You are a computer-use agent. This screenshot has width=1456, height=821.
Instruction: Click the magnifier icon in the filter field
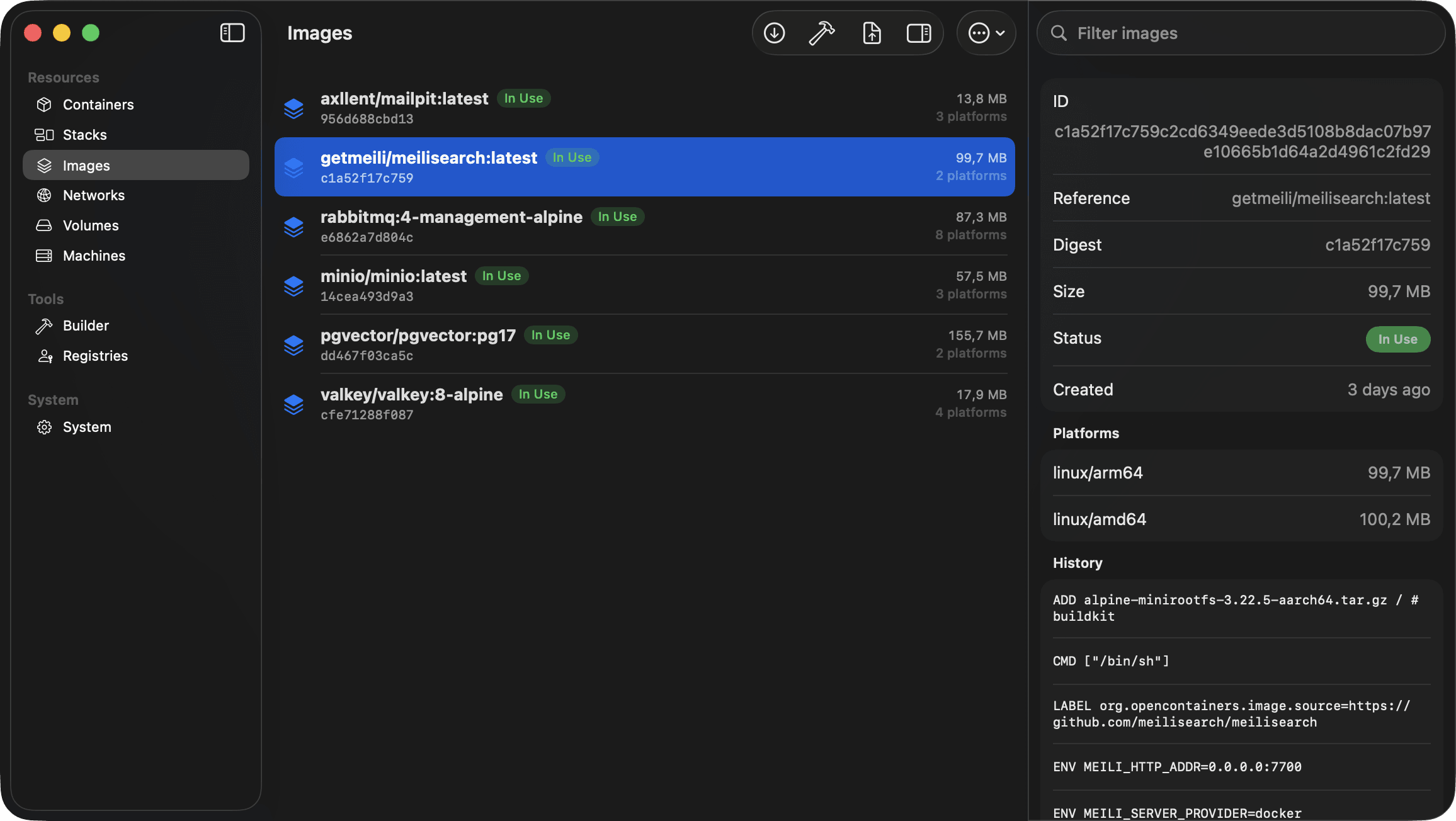pos(1059,33)
